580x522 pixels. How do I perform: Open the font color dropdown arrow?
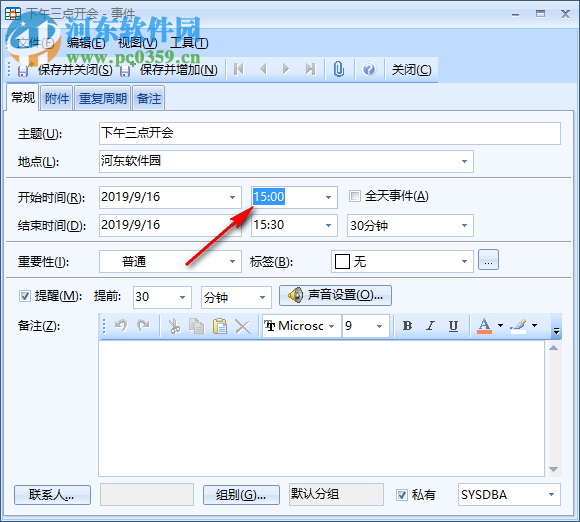click(x=500, y=326)
